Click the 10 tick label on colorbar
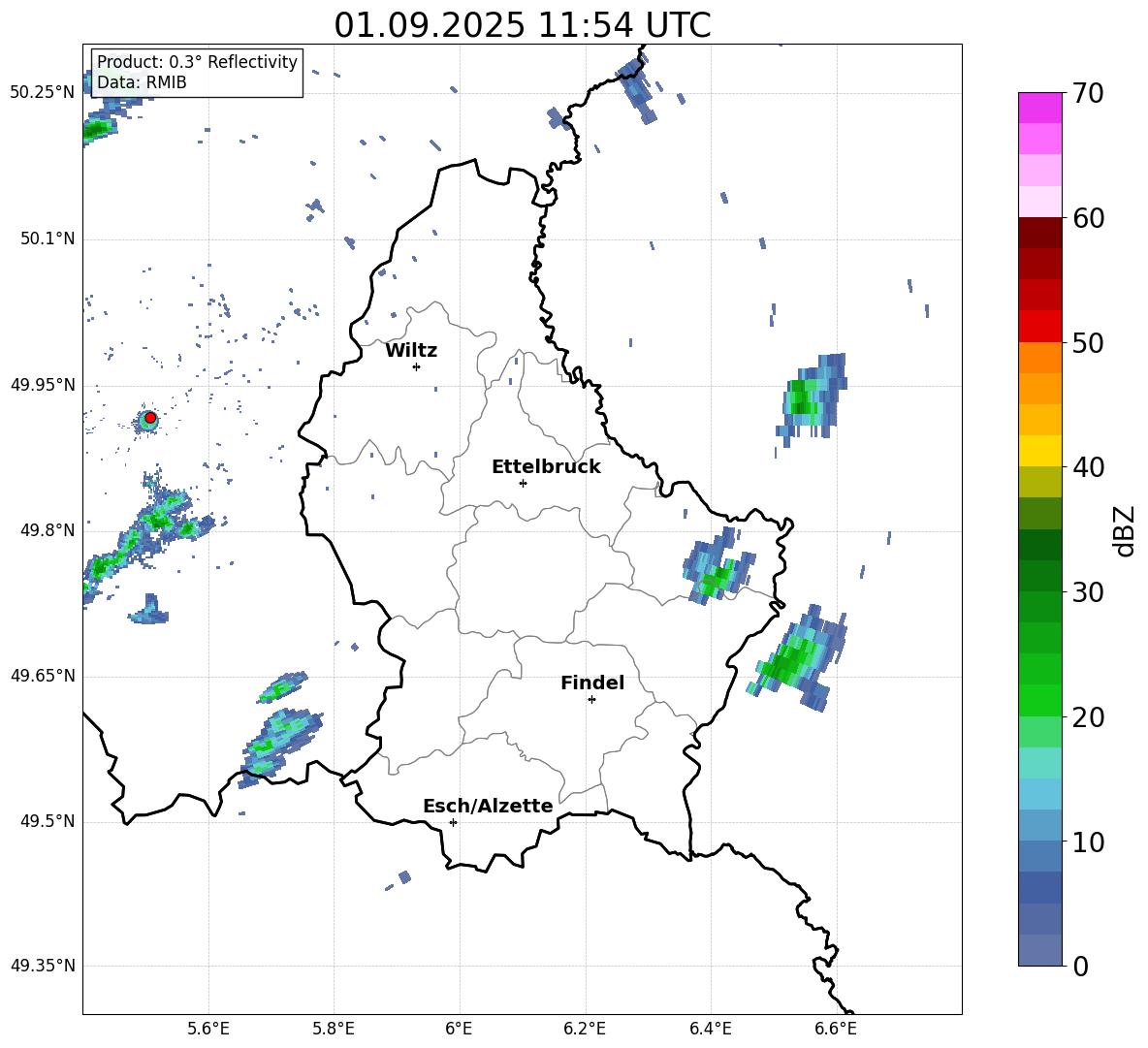 tap(1087, 842)
